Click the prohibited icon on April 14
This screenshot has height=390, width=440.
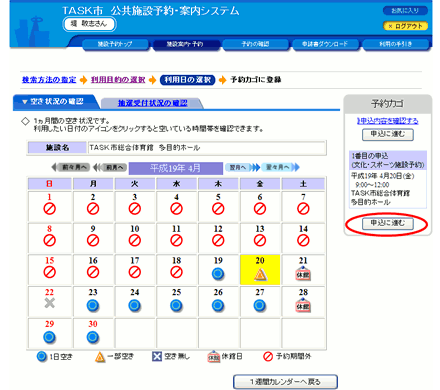pos(303,240)
